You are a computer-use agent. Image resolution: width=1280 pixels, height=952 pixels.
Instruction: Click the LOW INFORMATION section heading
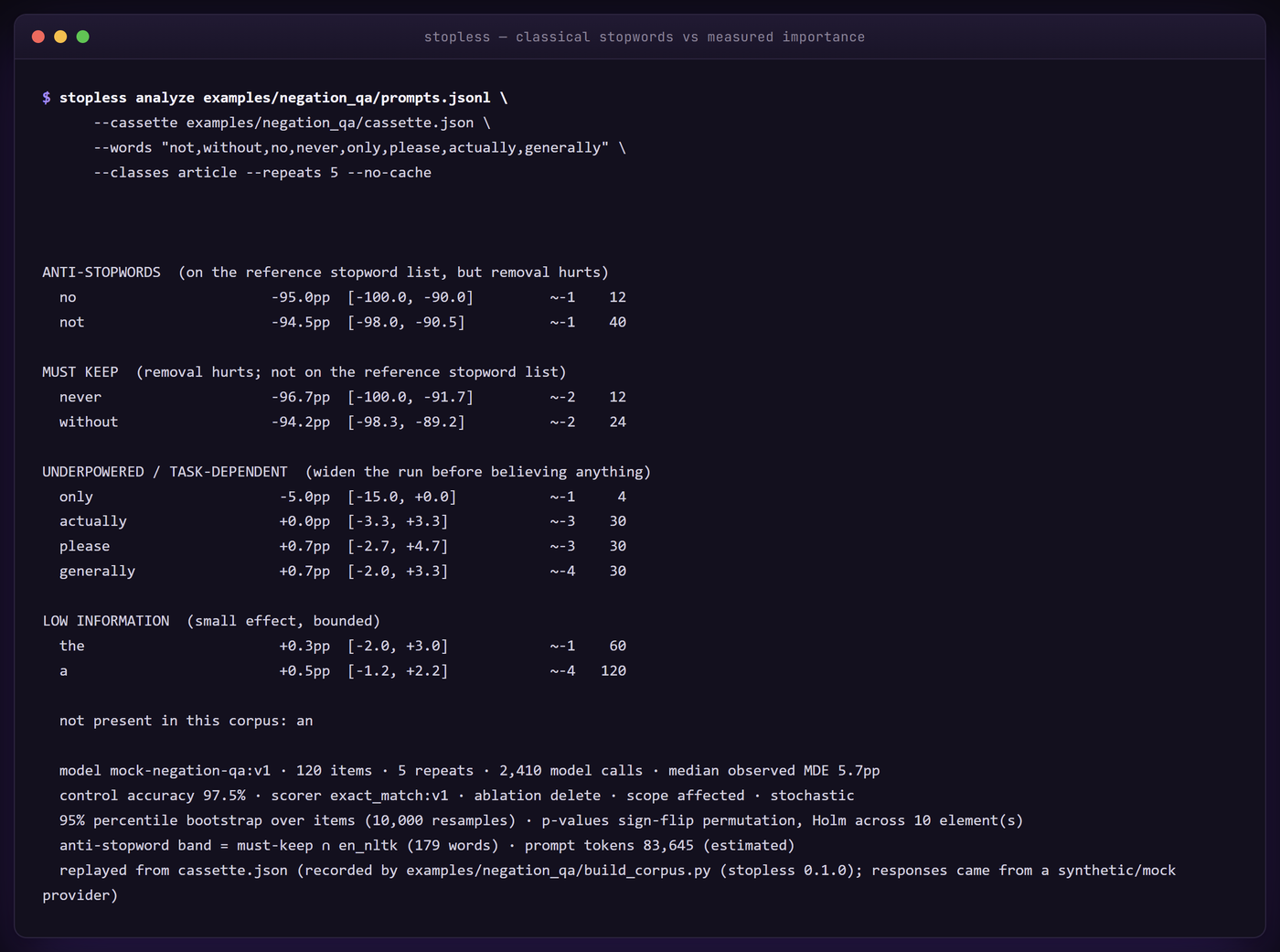106,621
